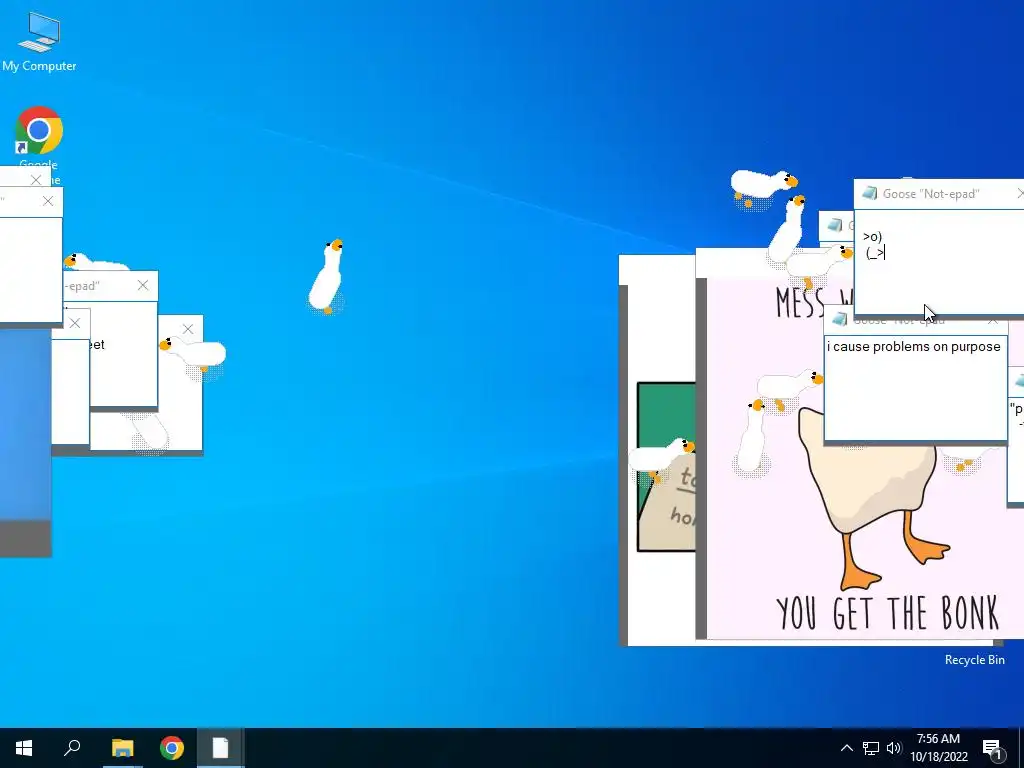Click text 'i cause problems on purpose'
This screenshot has height=768, width=1024.
(914, 347)
